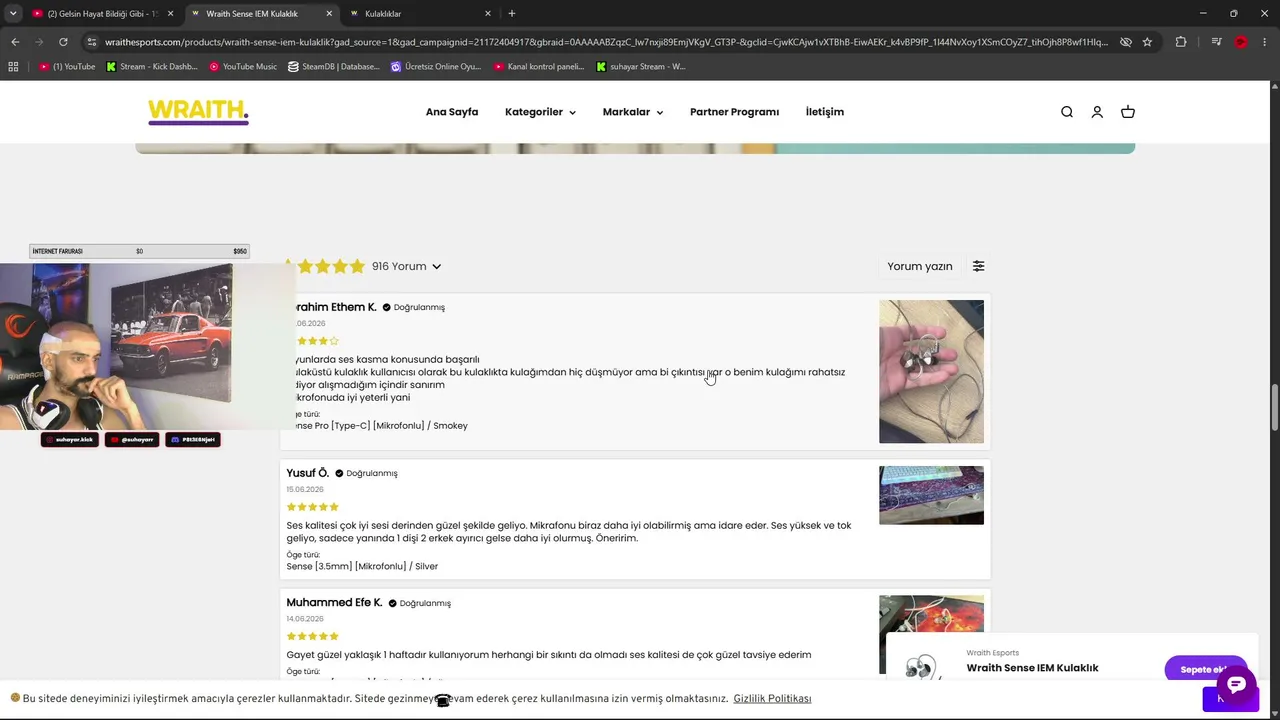Open the Chrome extensions puzzle icon

coord(1181,42)
